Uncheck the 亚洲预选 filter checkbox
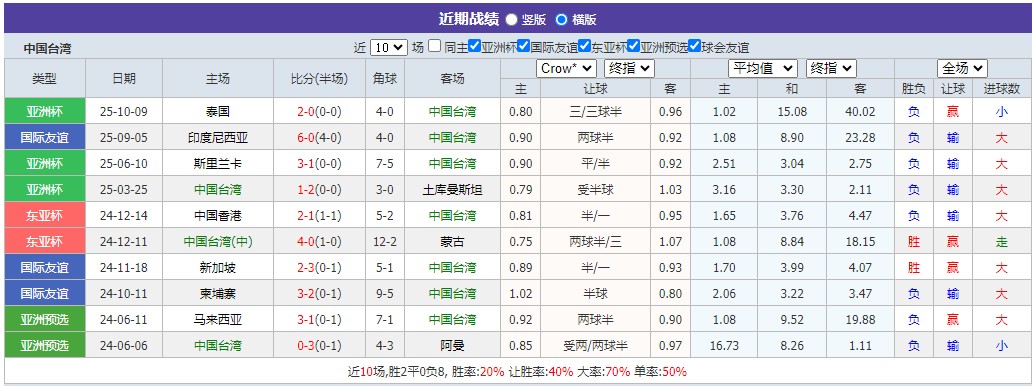The width and height of the screenshot is (1034, 386). pos(633,47)
